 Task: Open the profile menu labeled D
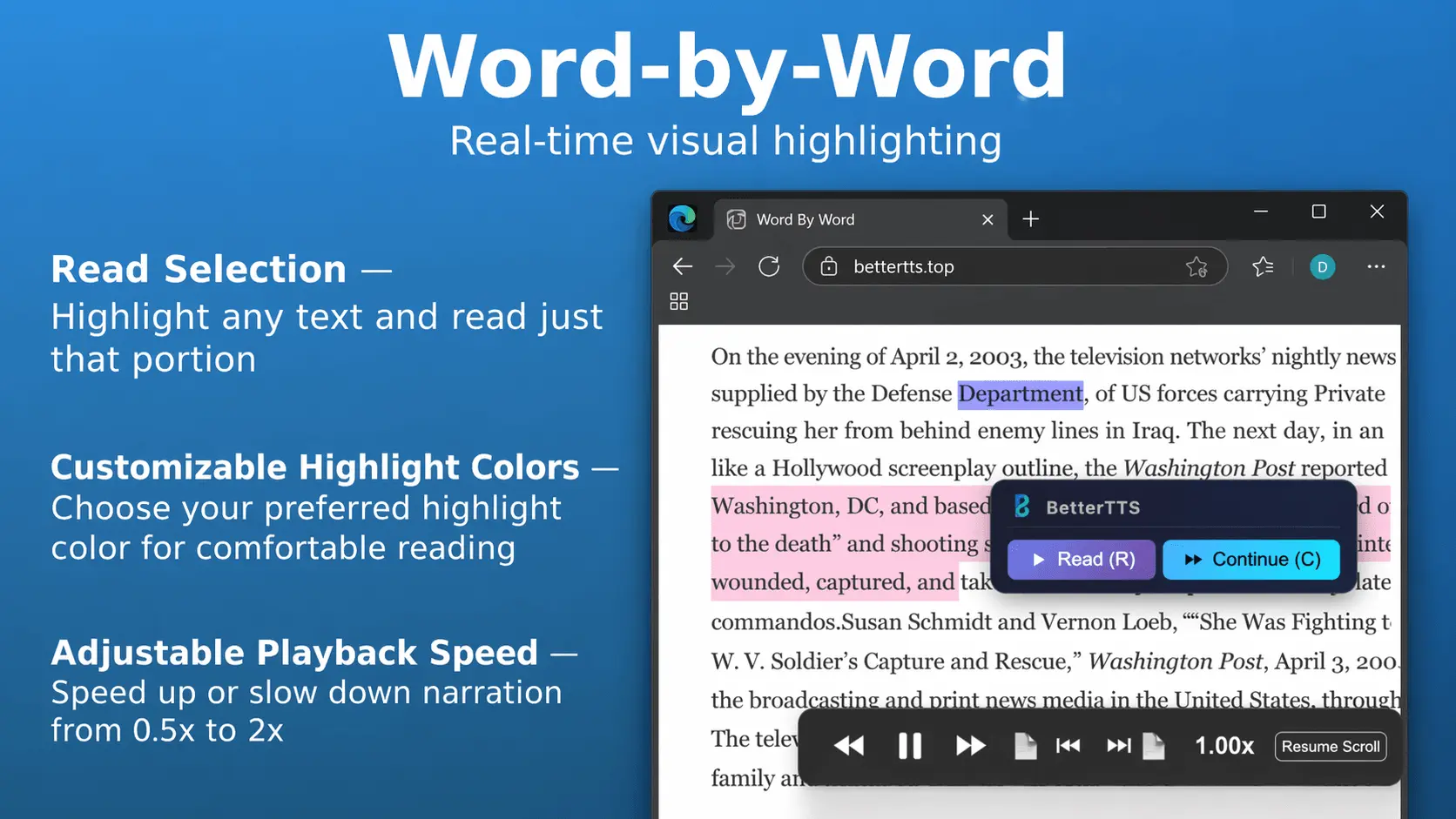point(1322,266)
